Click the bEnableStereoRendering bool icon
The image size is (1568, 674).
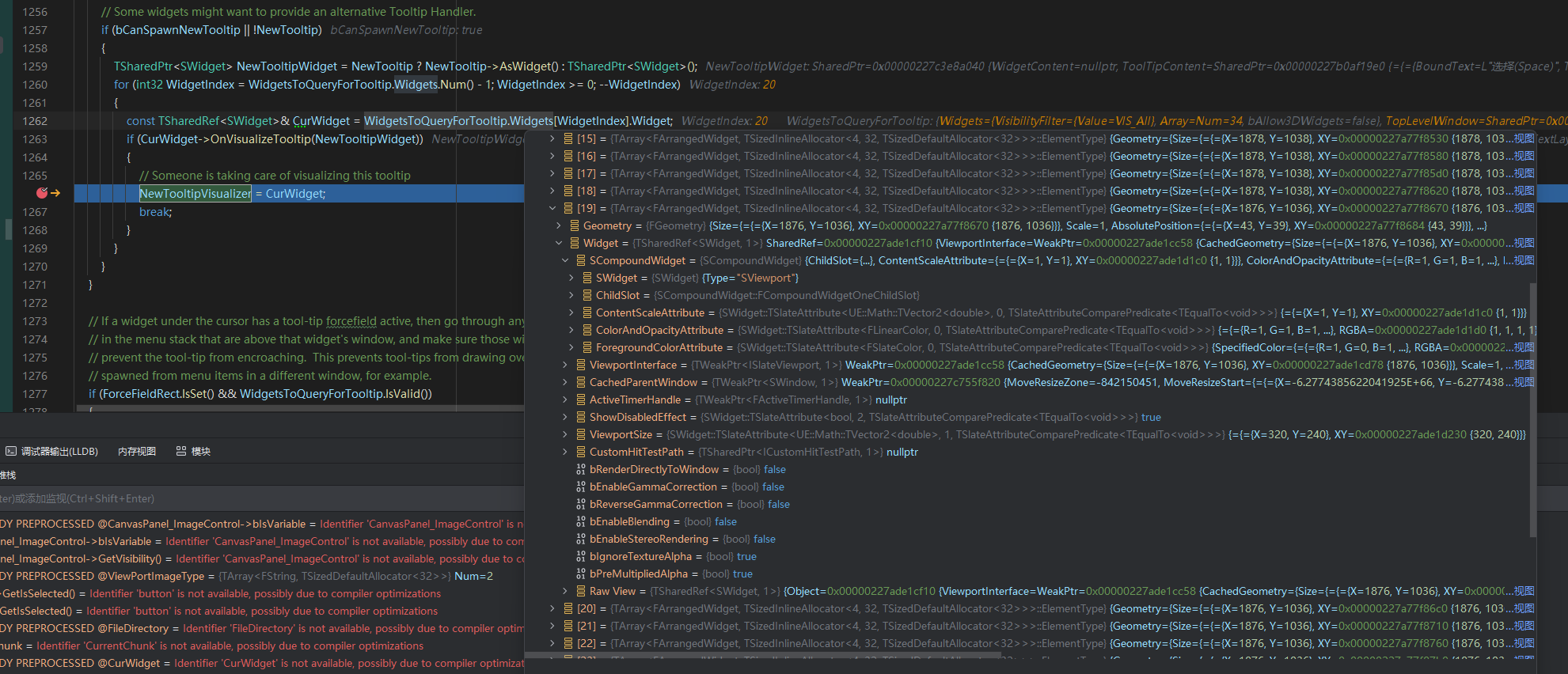581,539
